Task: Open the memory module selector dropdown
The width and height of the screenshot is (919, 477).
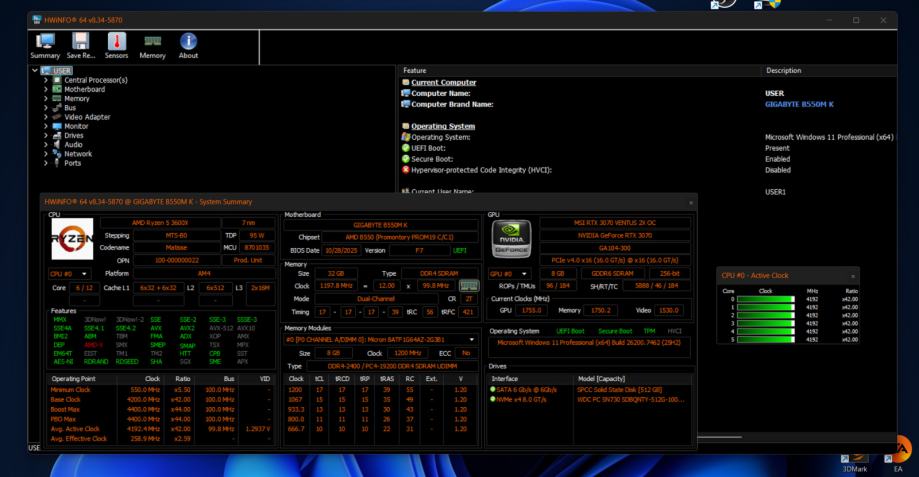Action: [380, 339]
